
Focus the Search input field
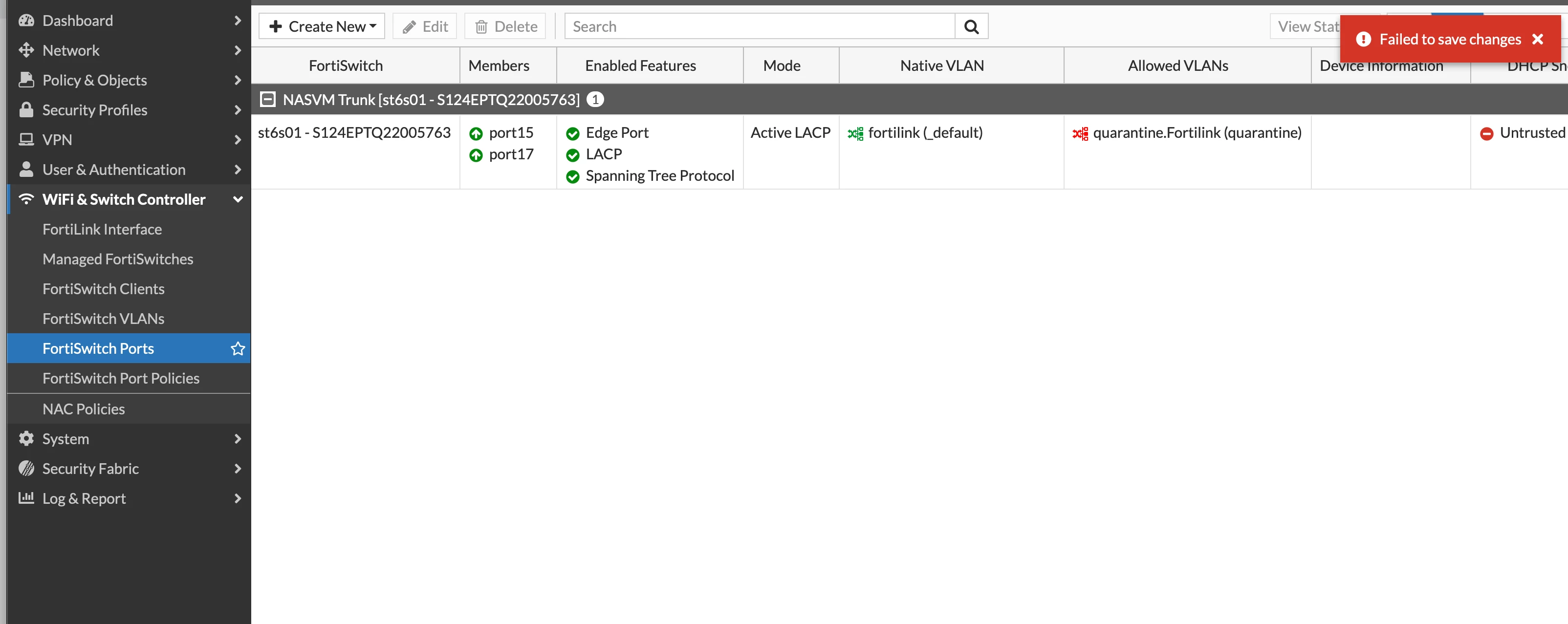(760, 26)
